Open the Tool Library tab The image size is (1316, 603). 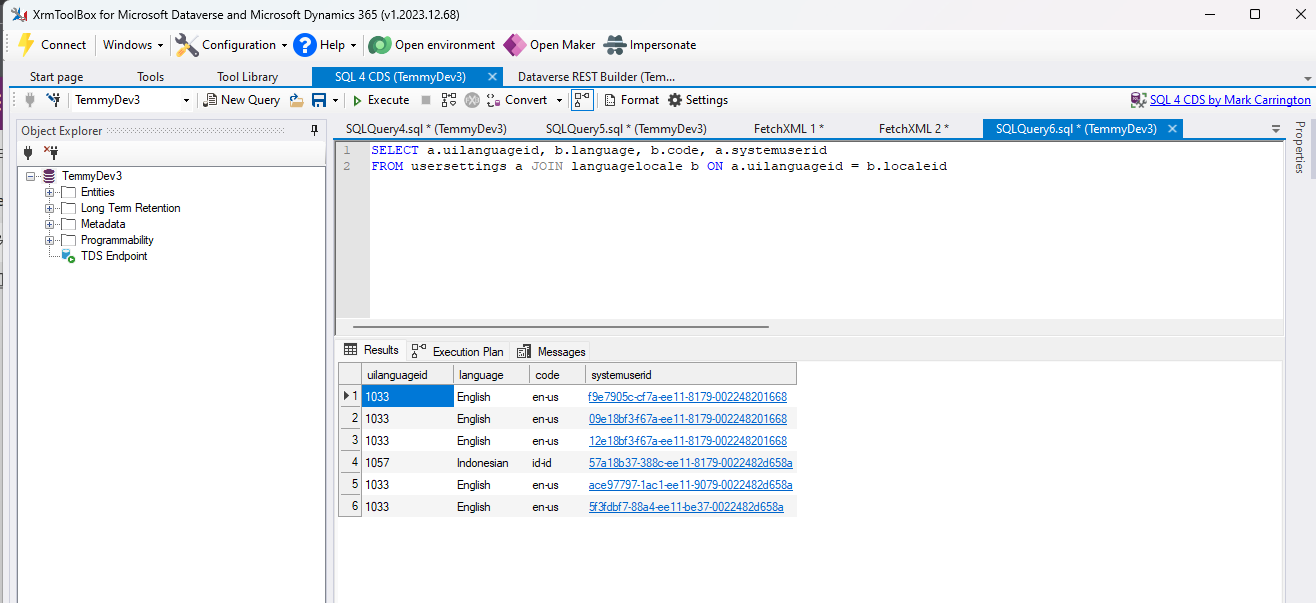click(247, 77)
